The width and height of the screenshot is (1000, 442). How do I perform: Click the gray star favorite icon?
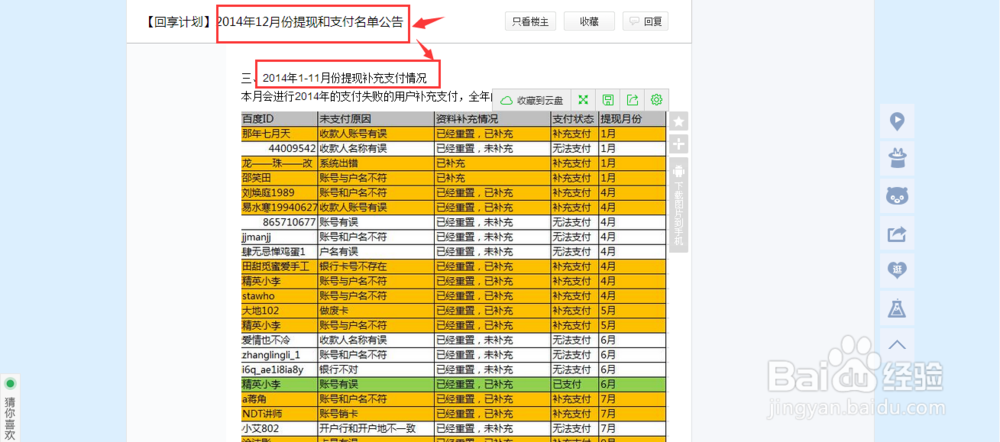(x=679, y=121)
